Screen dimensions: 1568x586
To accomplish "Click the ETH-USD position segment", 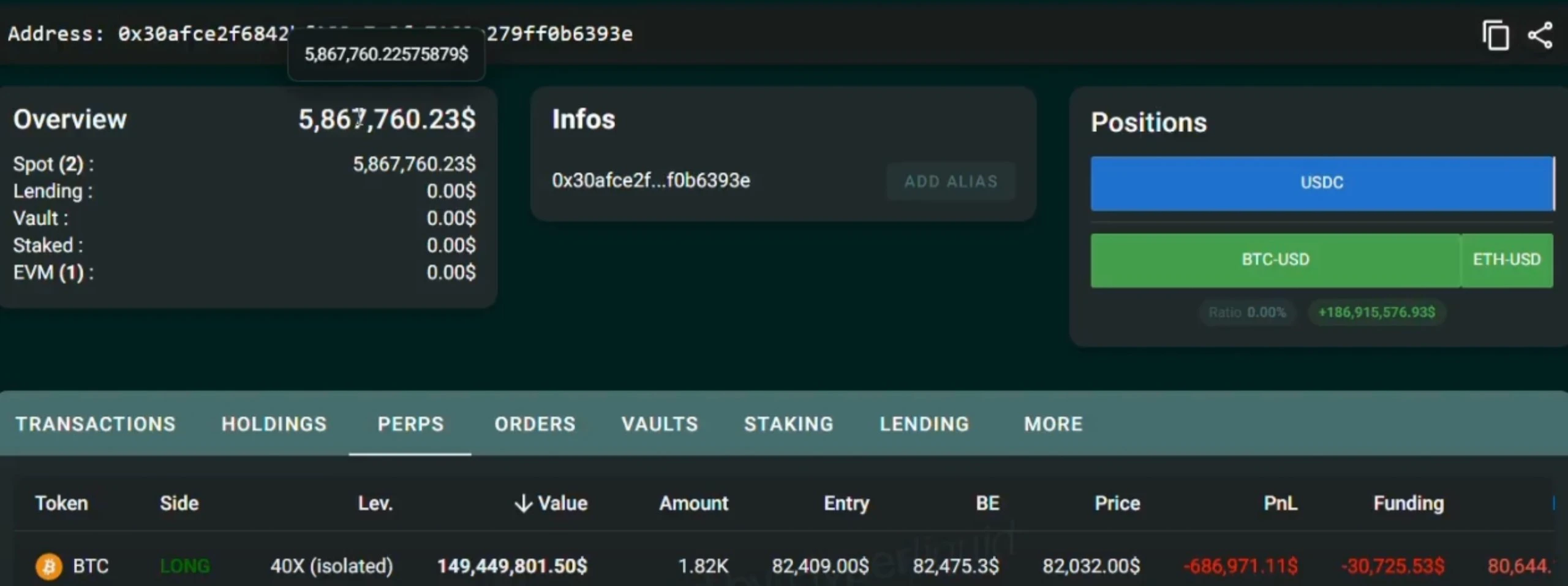I will 1507,260.
